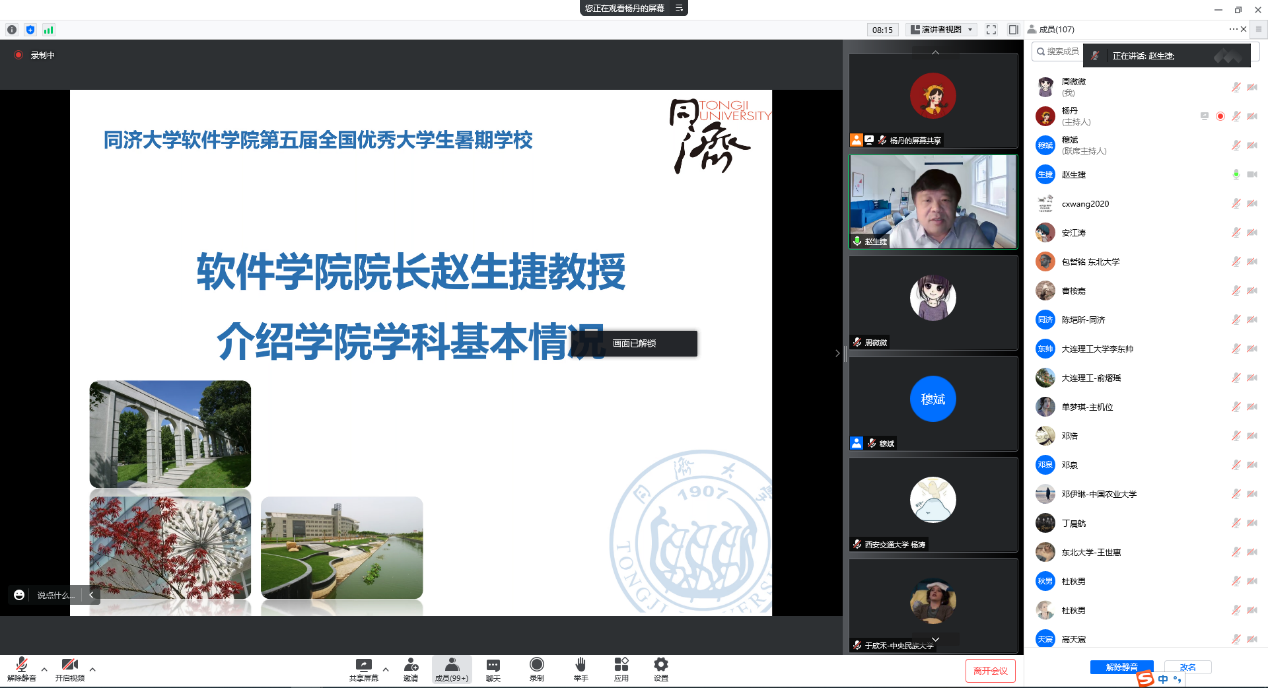The image size is (1268, 688).
Task: Turn on video with camera icon
Action: [x=69, y=666]
